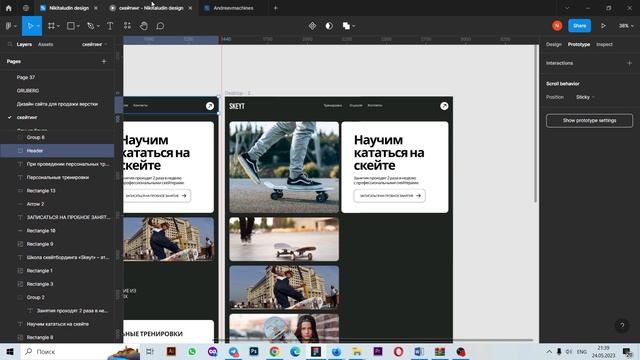
Task: Open Move tool options dropdown arrow
Action: tap(38, 26)
